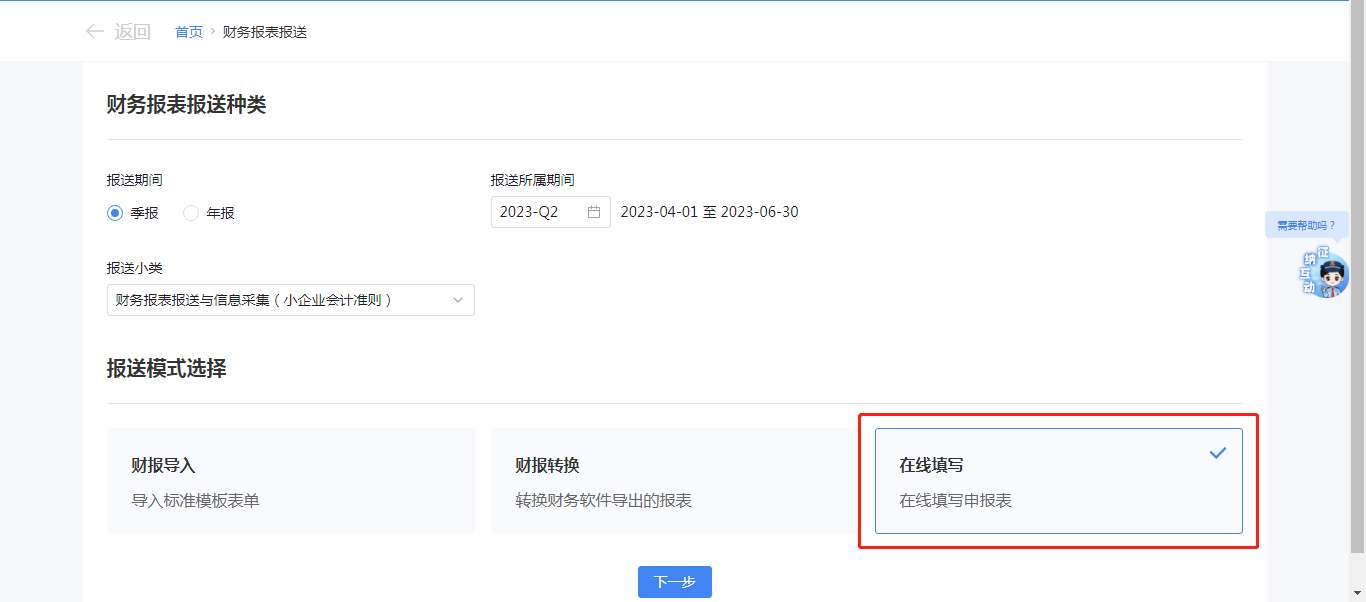Go to 首页 via breadcrumb link
Image resolution: width=1366 pixels, height=602 pixels.
[189, 32]
